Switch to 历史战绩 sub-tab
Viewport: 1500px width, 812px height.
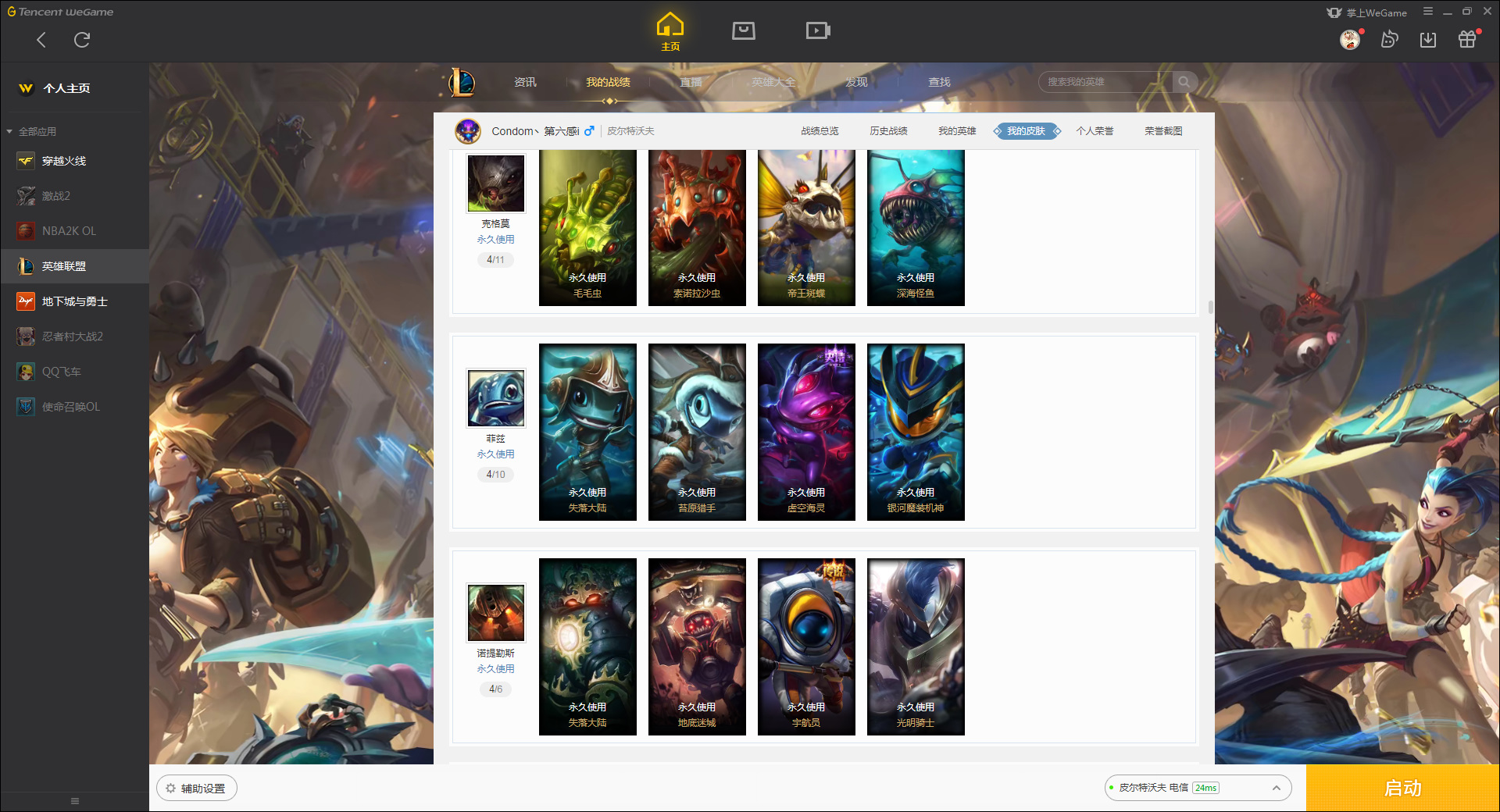(x=888, y=131)
